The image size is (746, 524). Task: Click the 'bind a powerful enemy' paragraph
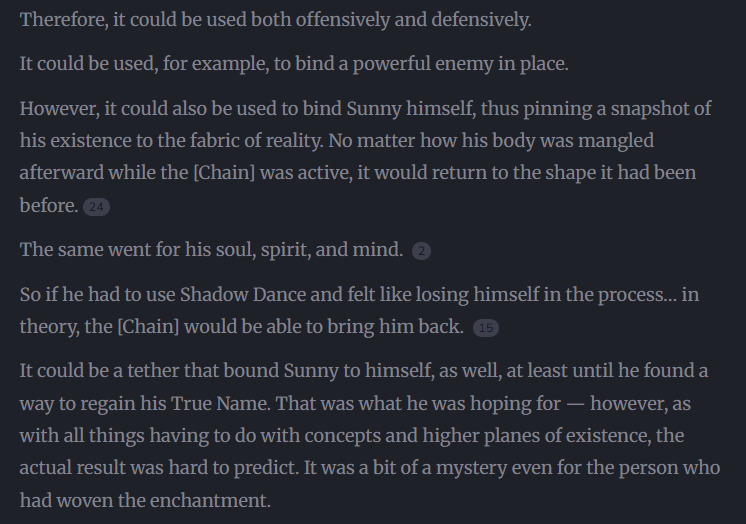(x=294, y=64)
